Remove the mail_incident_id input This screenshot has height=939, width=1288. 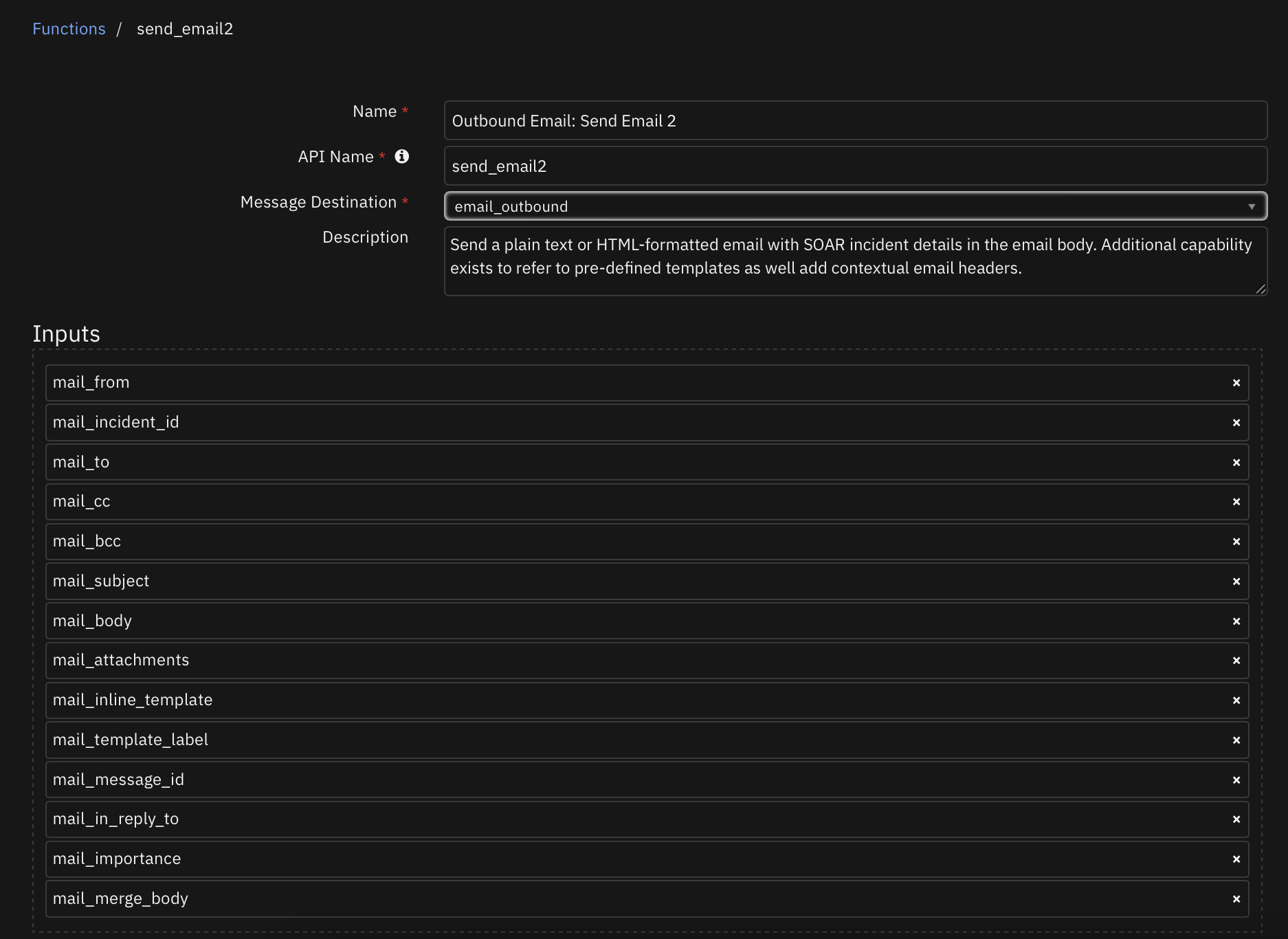point(1236,423)
